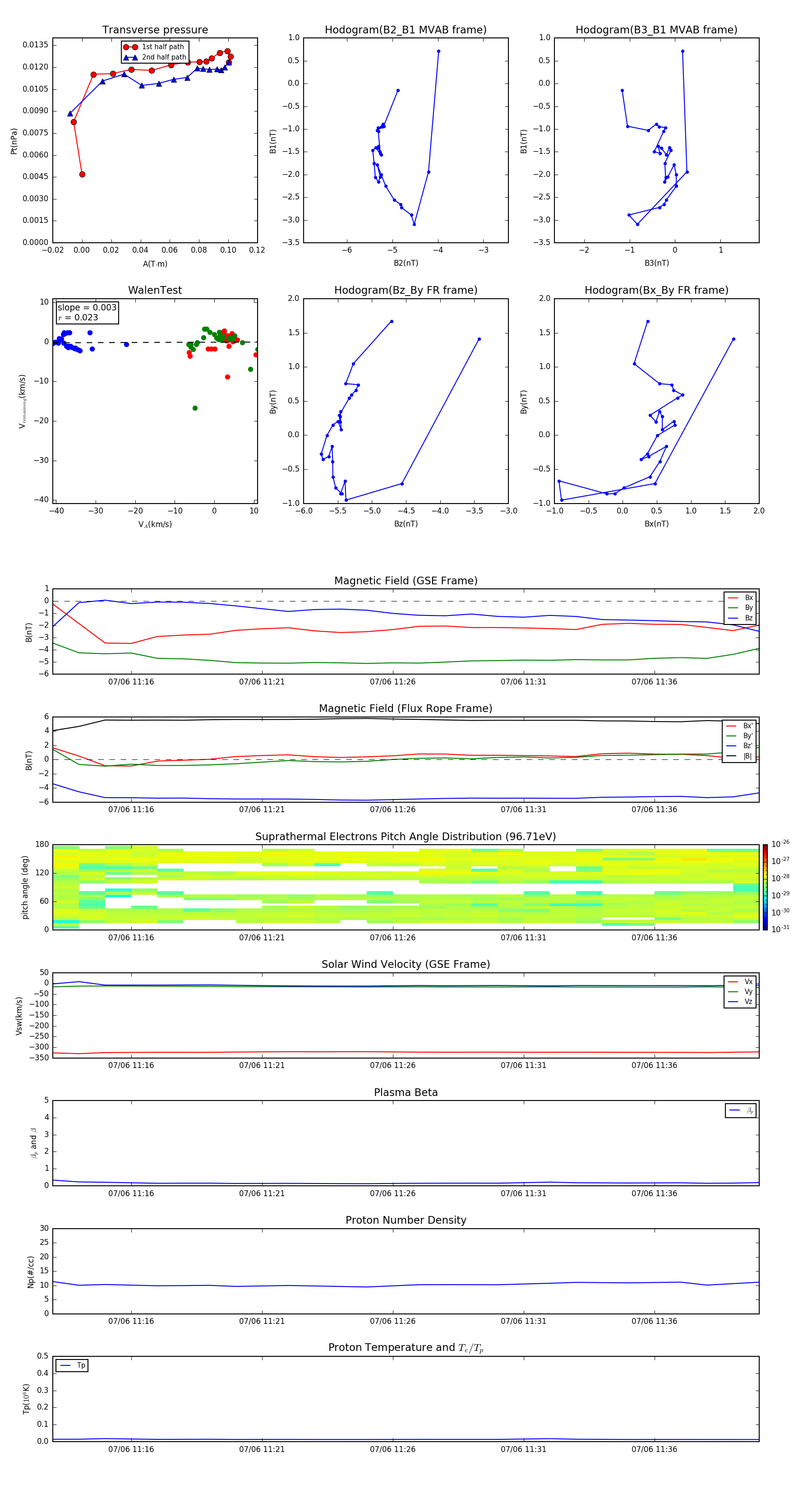Click the "Pt(nPa)" y-axis label
The width and height of the screenshot is (812, 1489).
[14, 140]
